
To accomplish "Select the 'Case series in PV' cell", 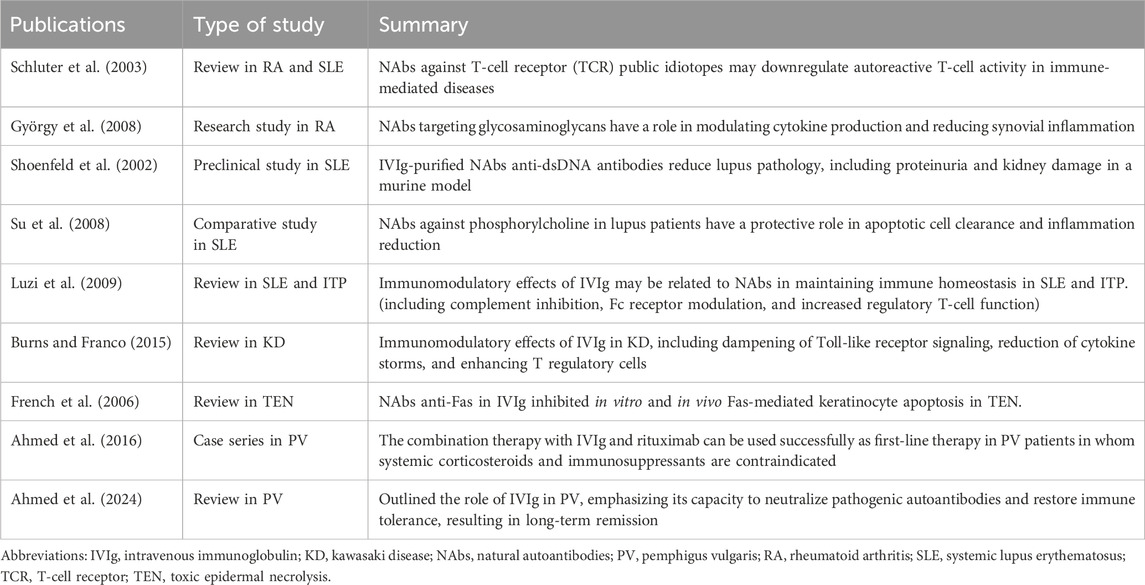I will pyautogui.click(x=251, y=440).
